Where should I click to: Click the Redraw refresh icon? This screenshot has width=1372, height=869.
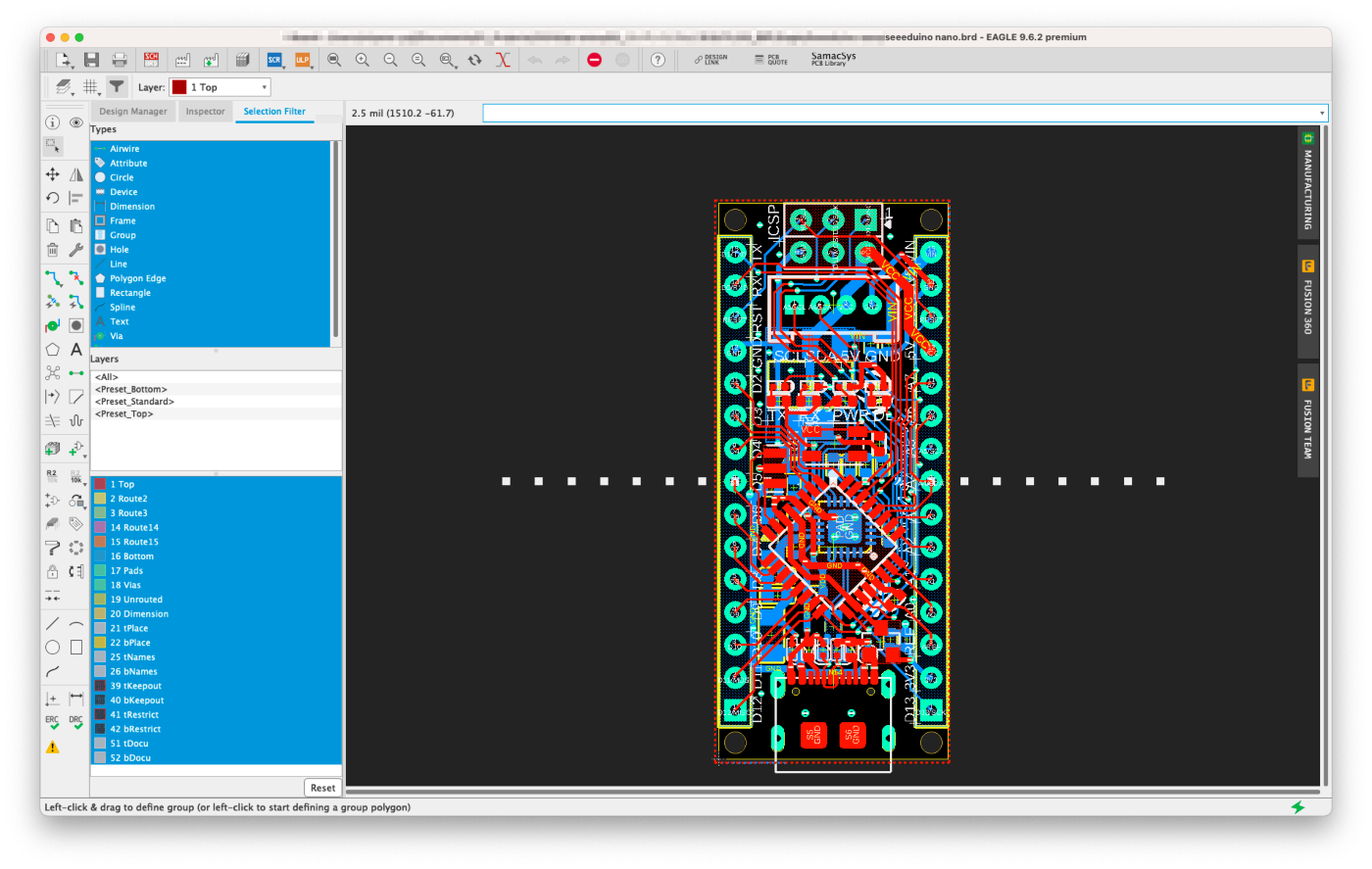point(474,60)
